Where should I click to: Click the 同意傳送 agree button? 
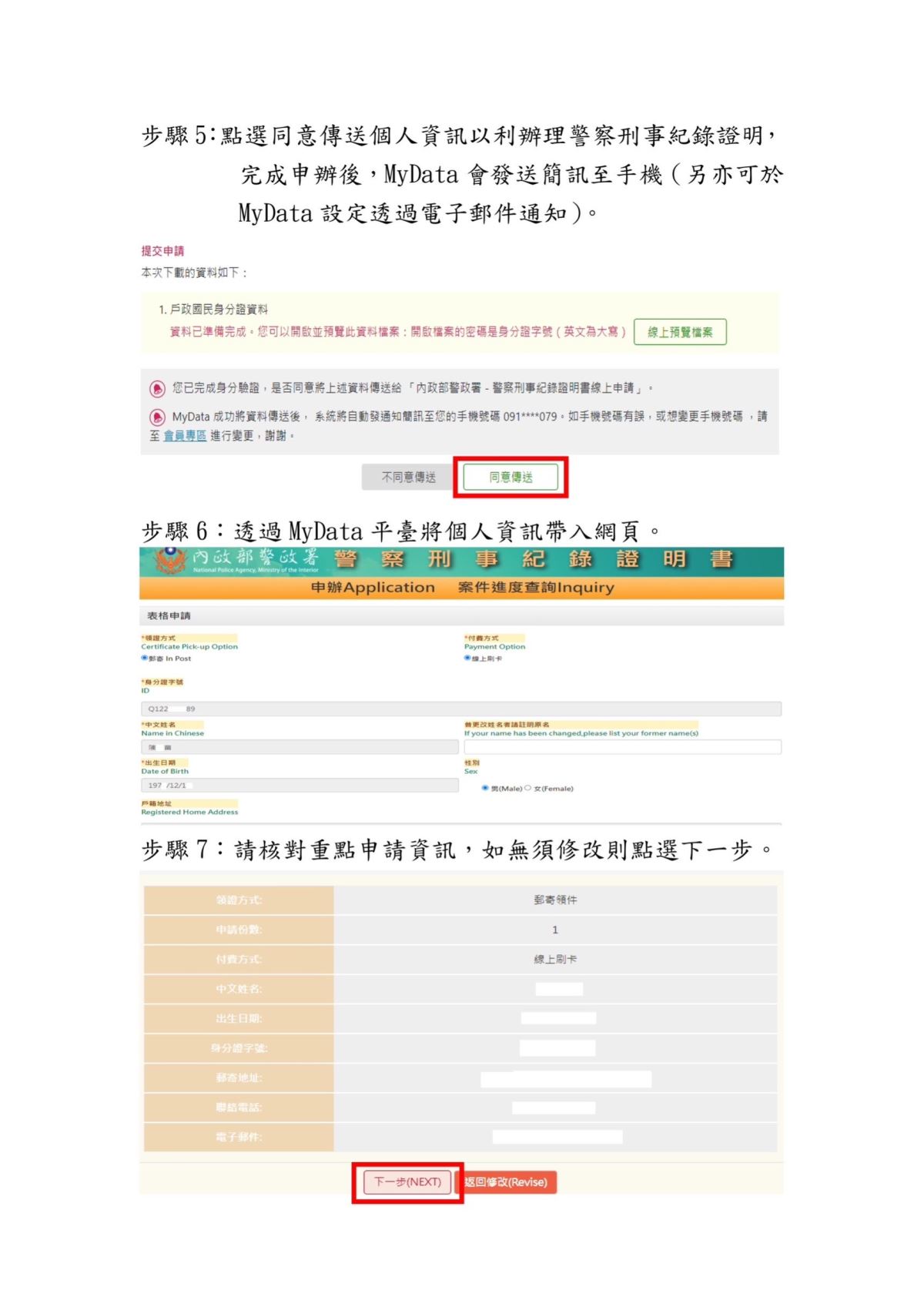pyautogui.click(x=511, y=478)
